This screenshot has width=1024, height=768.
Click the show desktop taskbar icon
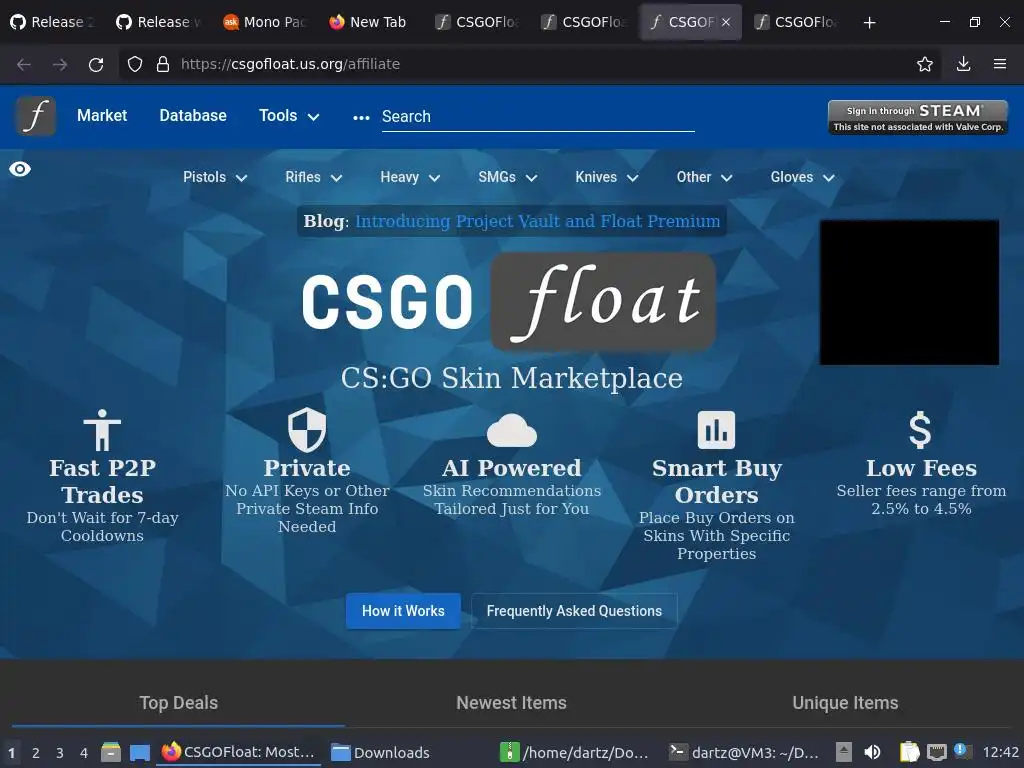click(x=140, y=753)
